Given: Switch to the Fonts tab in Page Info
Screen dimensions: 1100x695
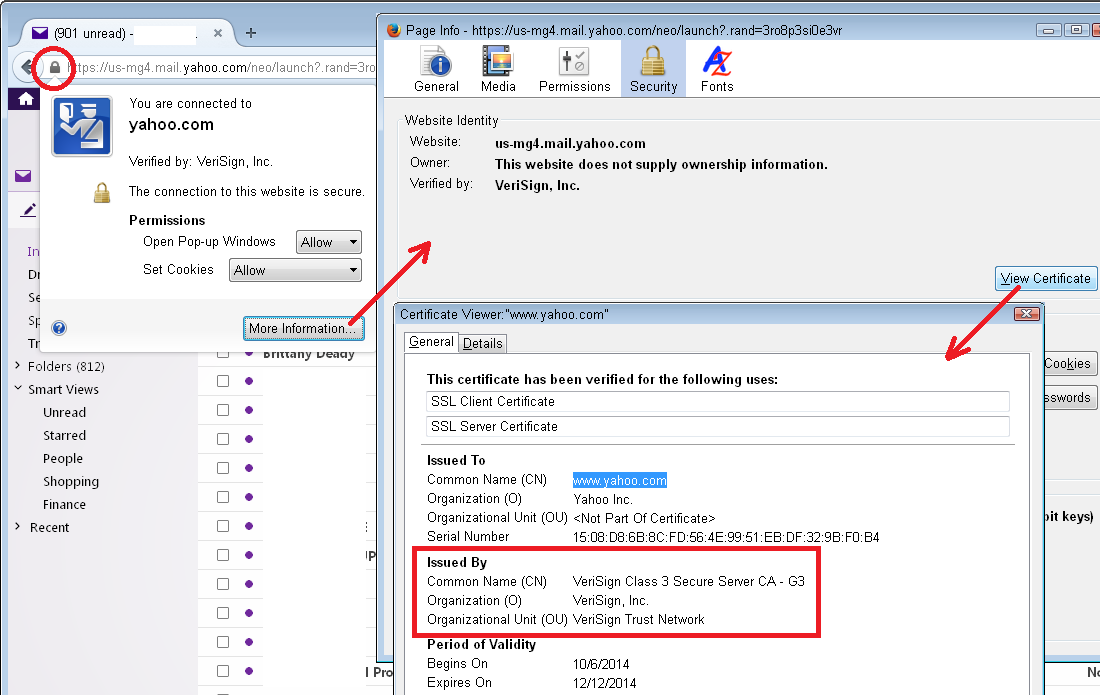Looking at the screenshot, I should point(717,69).
